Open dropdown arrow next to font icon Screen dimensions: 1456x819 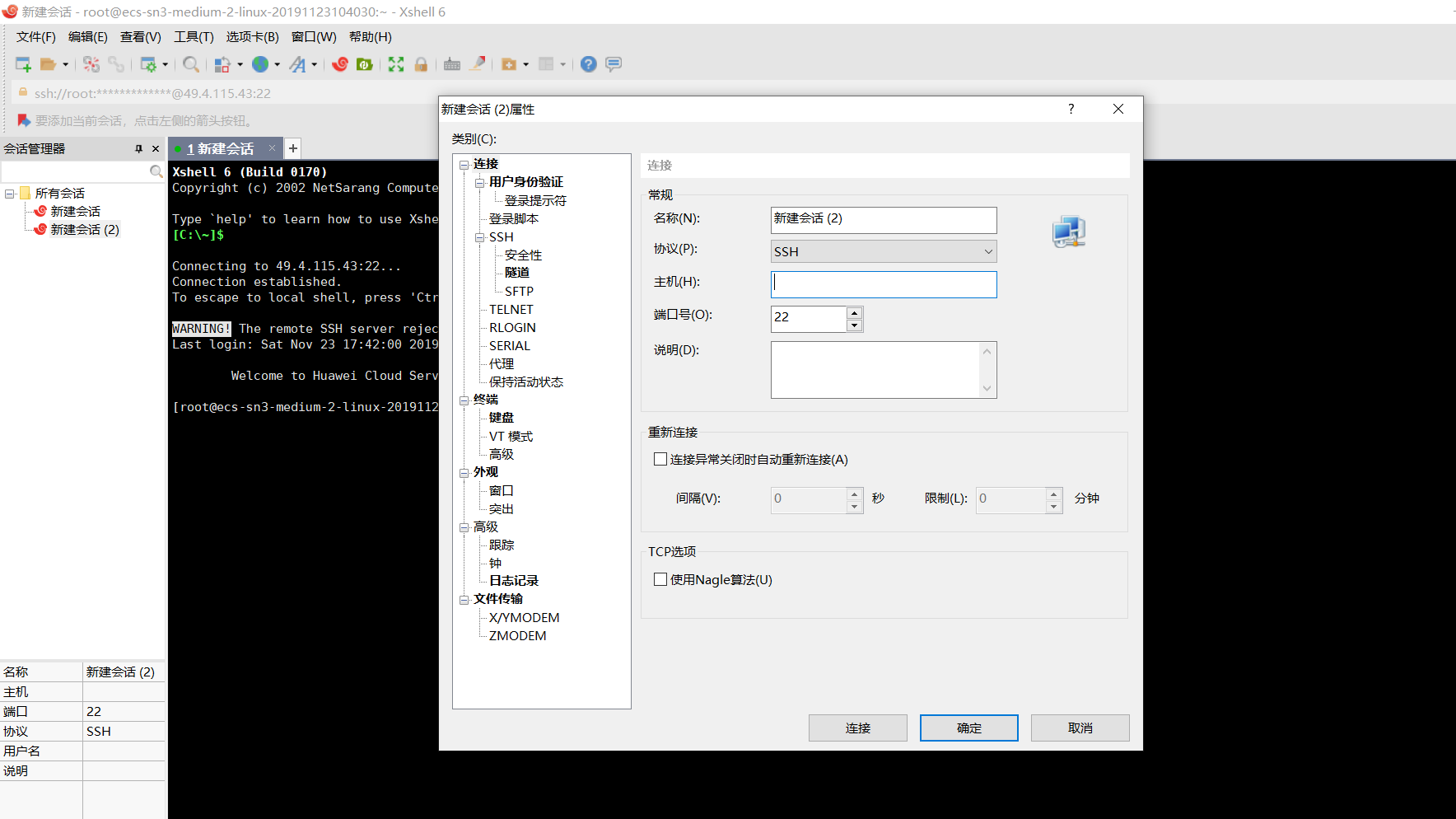tap(314, 64)
